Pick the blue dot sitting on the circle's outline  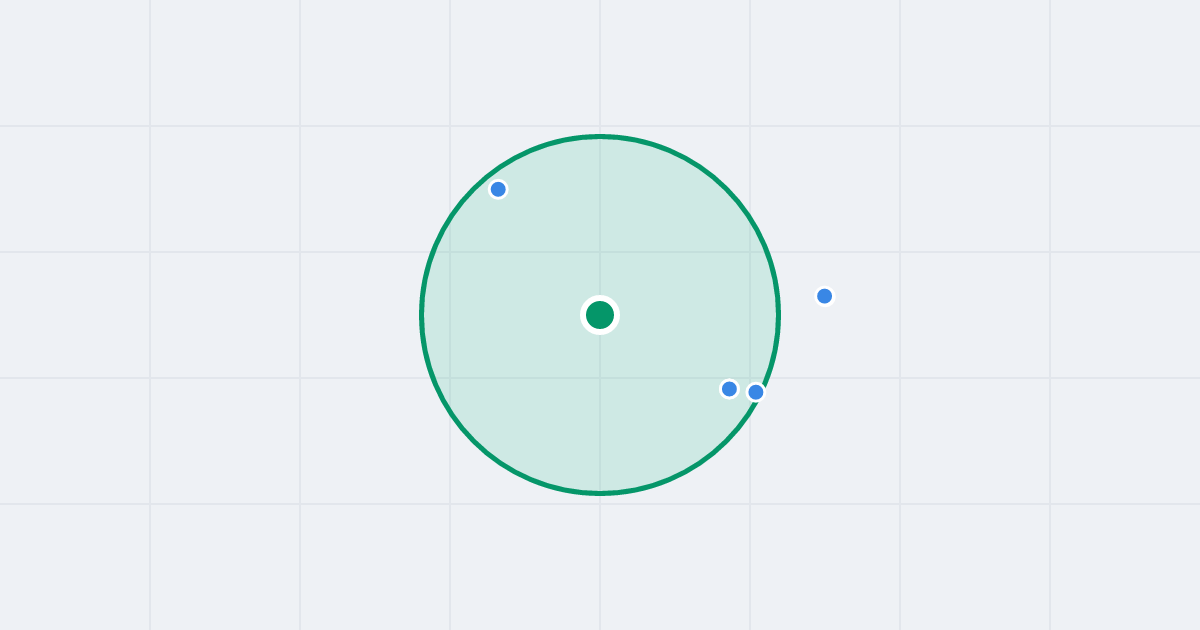pos(756,392)
